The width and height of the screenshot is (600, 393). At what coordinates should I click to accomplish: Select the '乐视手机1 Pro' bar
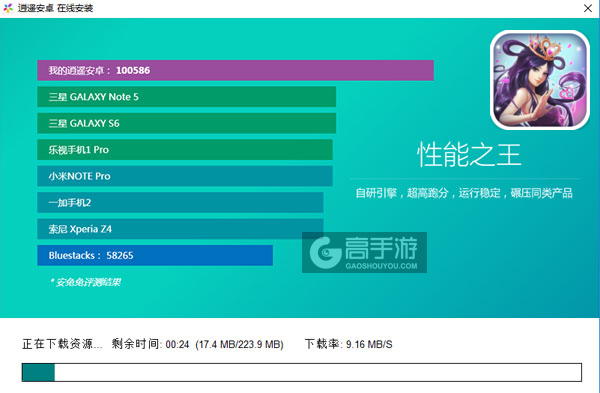point(185,150)
